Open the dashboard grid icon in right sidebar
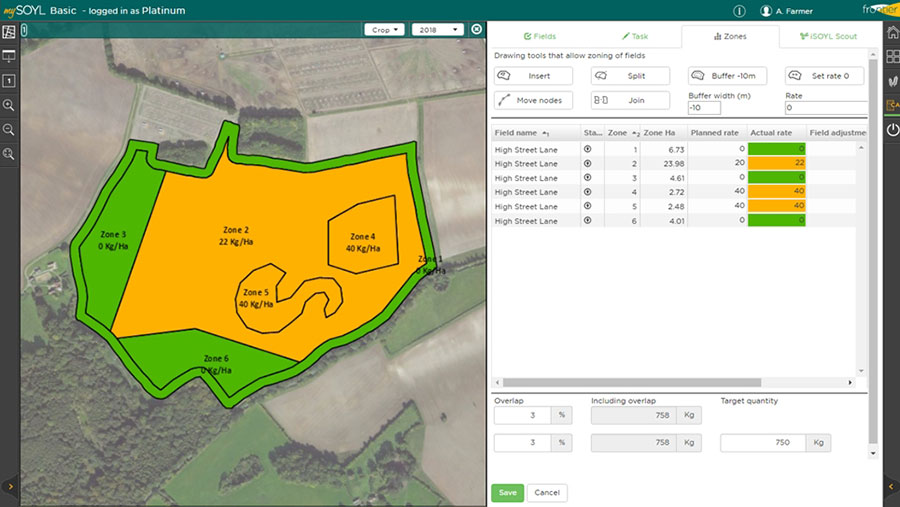This screenshot has height=507, width=900. pos(891,56)
